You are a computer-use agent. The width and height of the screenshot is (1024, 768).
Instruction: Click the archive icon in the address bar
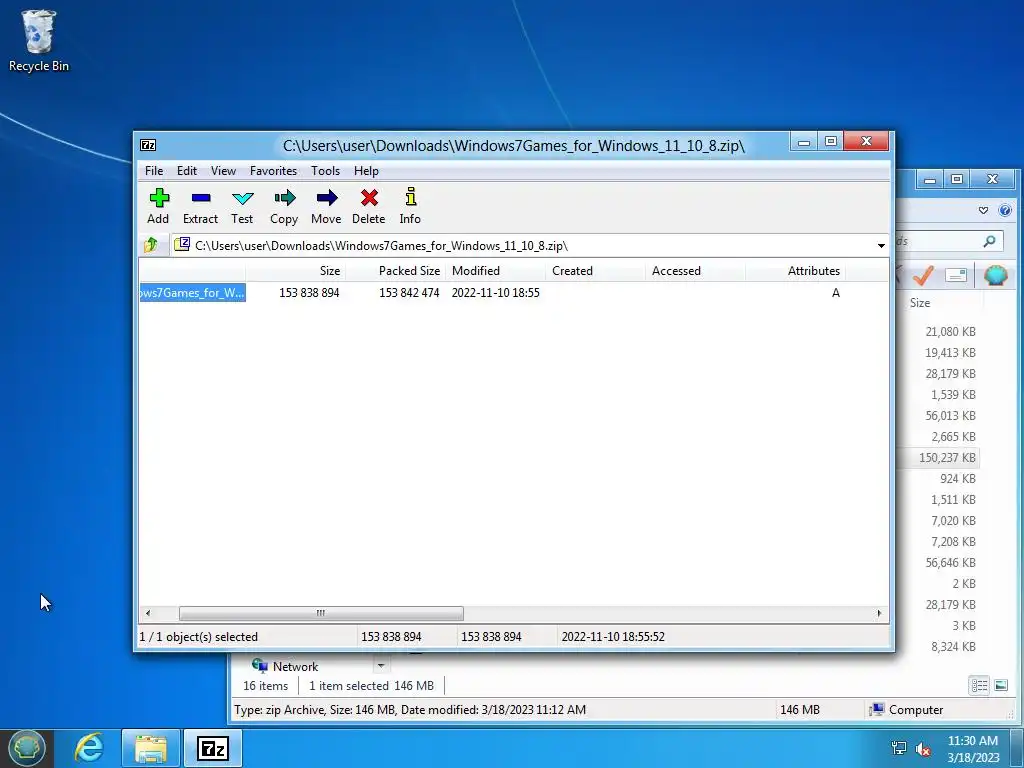point(183,244)
